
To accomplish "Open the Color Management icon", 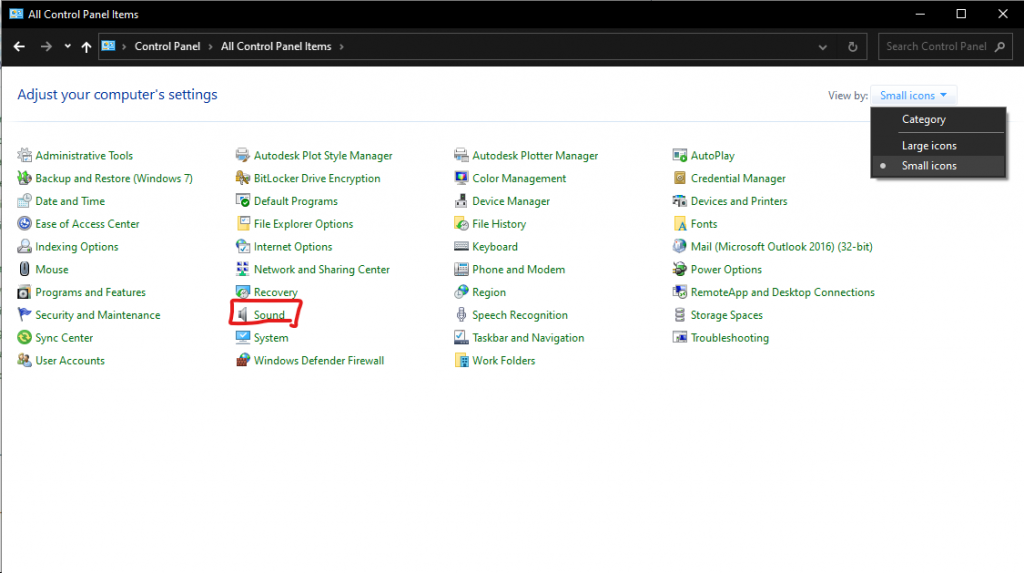I will click(461, 178).
